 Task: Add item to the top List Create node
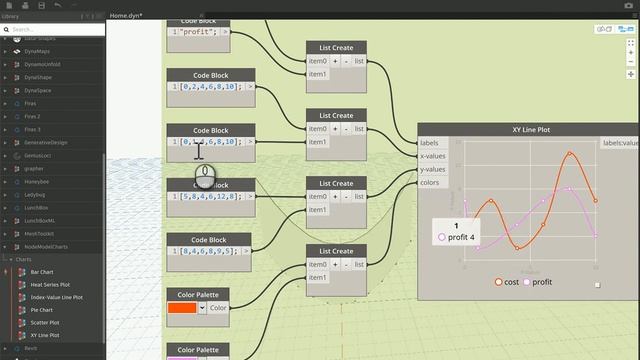[335, 61]
